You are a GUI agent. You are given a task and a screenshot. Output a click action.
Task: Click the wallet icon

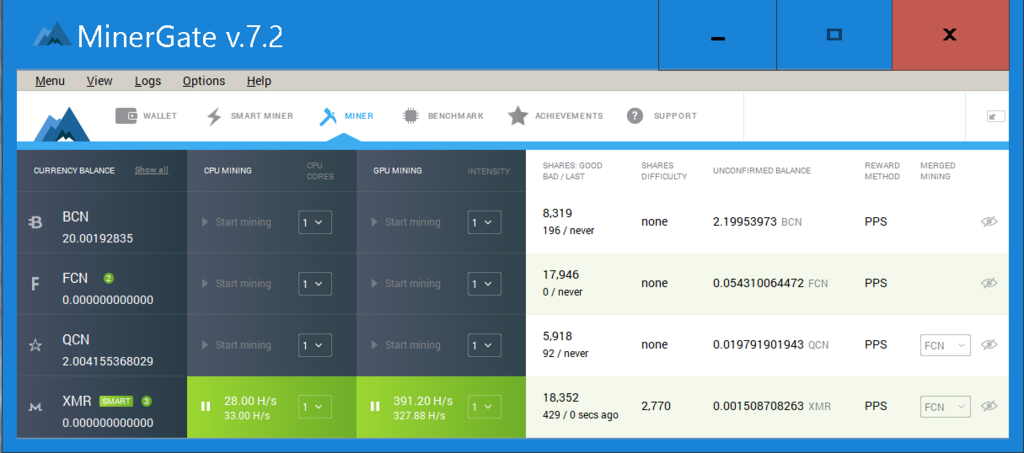click(126, 116)
